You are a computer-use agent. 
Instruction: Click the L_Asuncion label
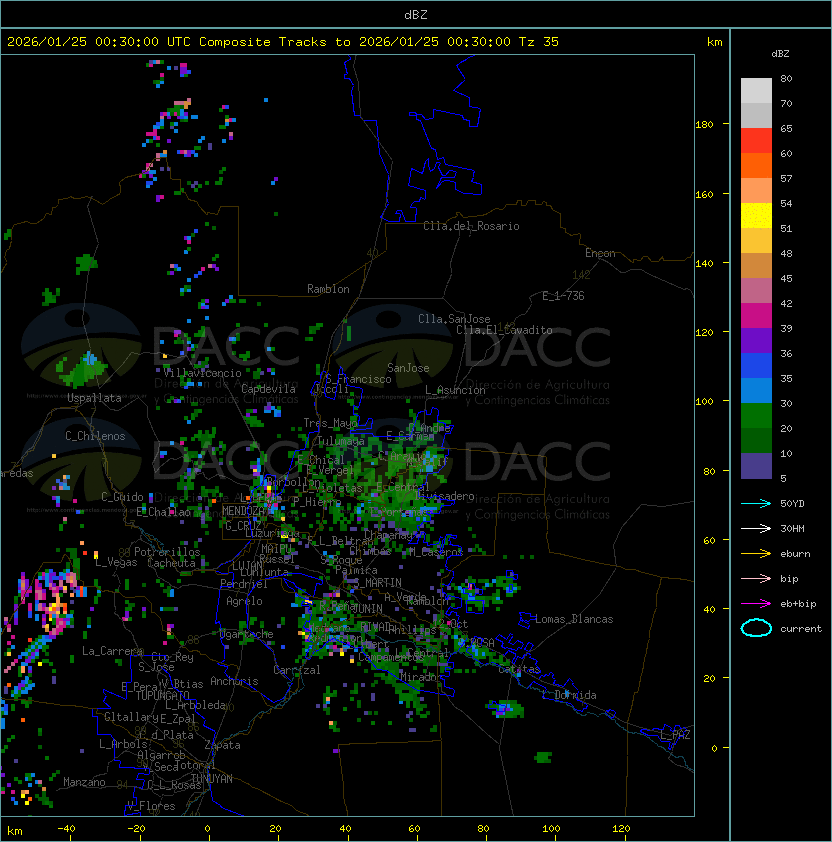(x=455, y=390)
